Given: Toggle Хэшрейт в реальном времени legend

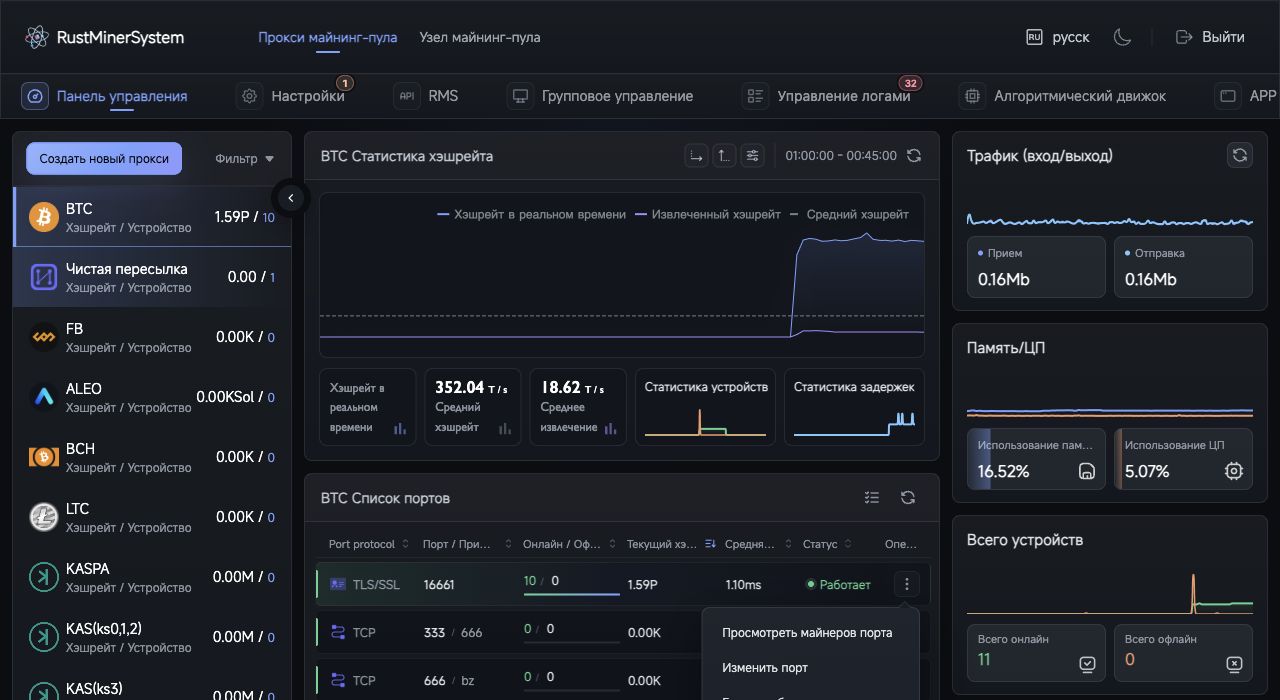Looking at the screenshot, I should click(x=532, y=214).
